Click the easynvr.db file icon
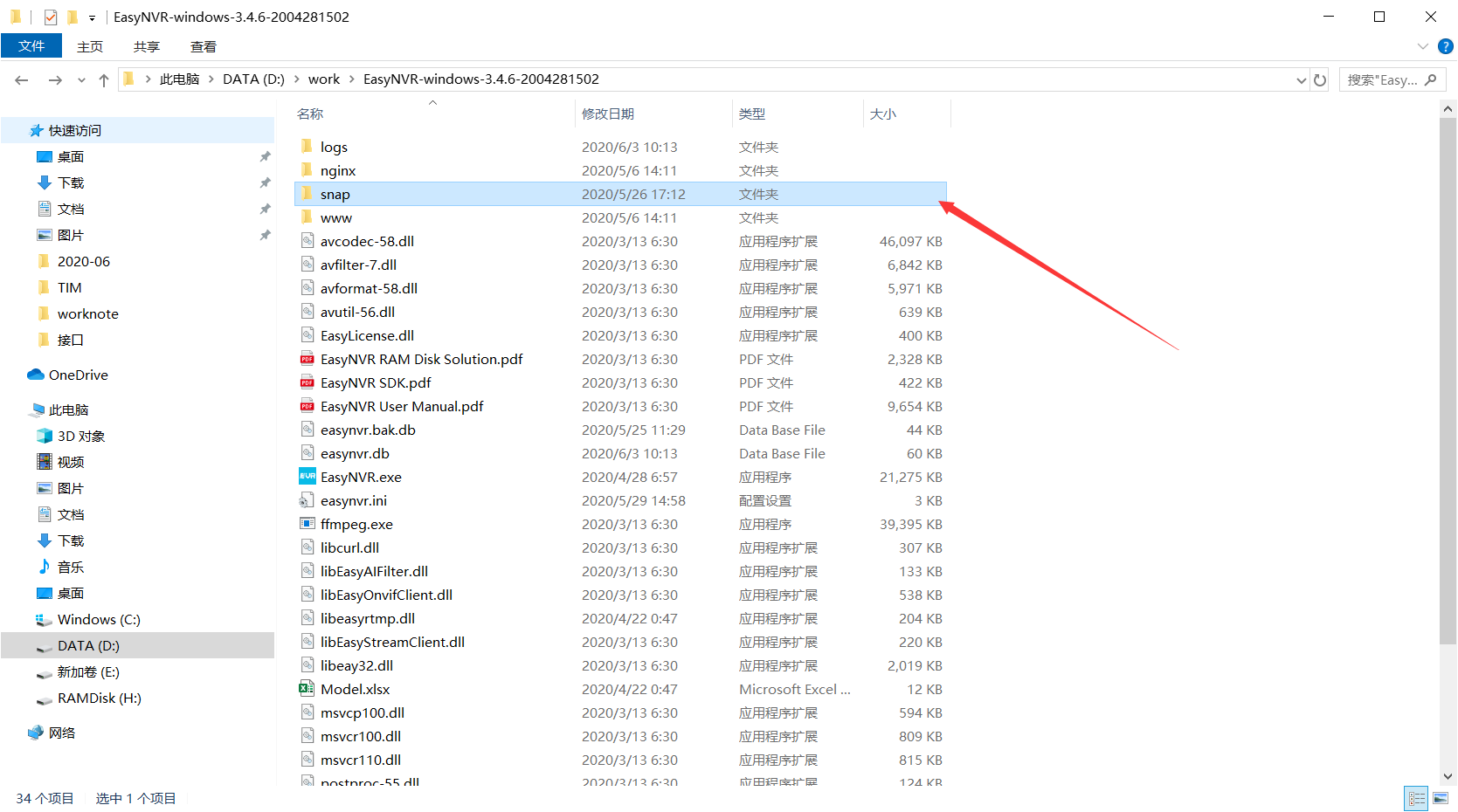 coord(307,452)
